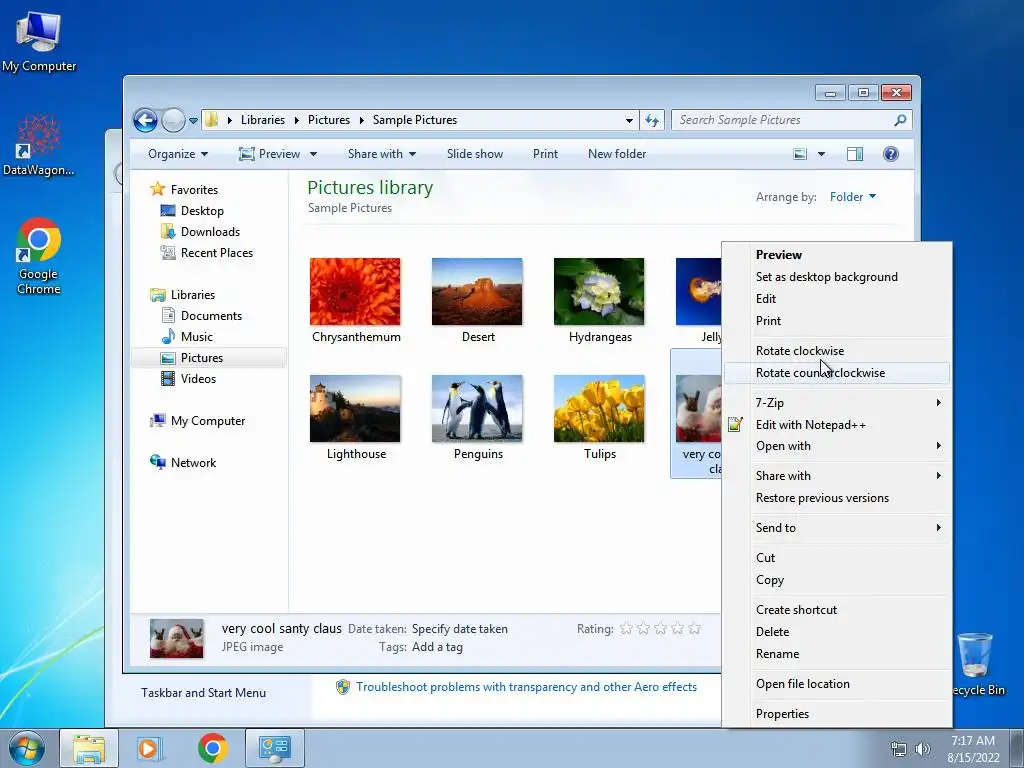The height and width of the screenshot is (768, 1024).
Task: Click the Forward navigation arrow button
Action: tap(173, 120)
